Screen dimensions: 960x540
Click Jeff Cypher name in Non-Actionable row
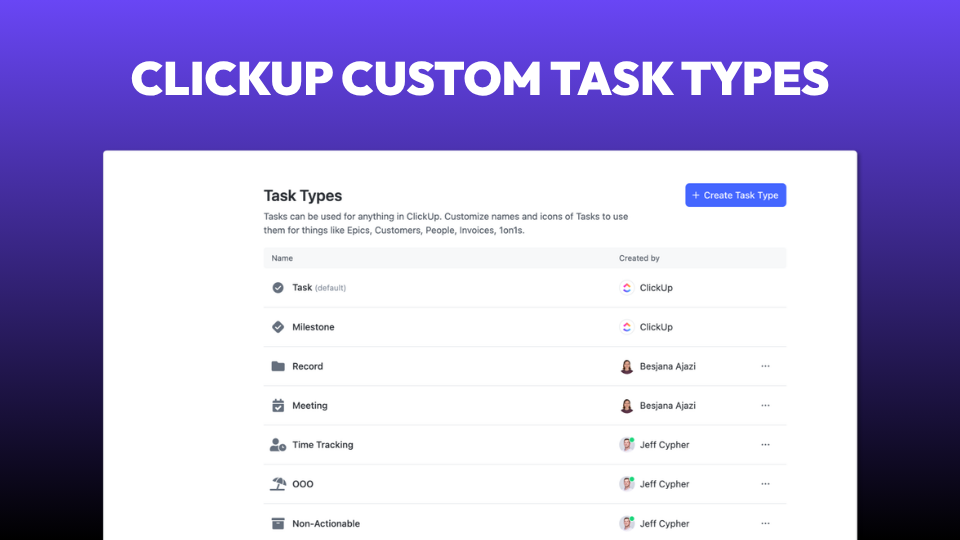pyautogui.click(x=664, y=523)
